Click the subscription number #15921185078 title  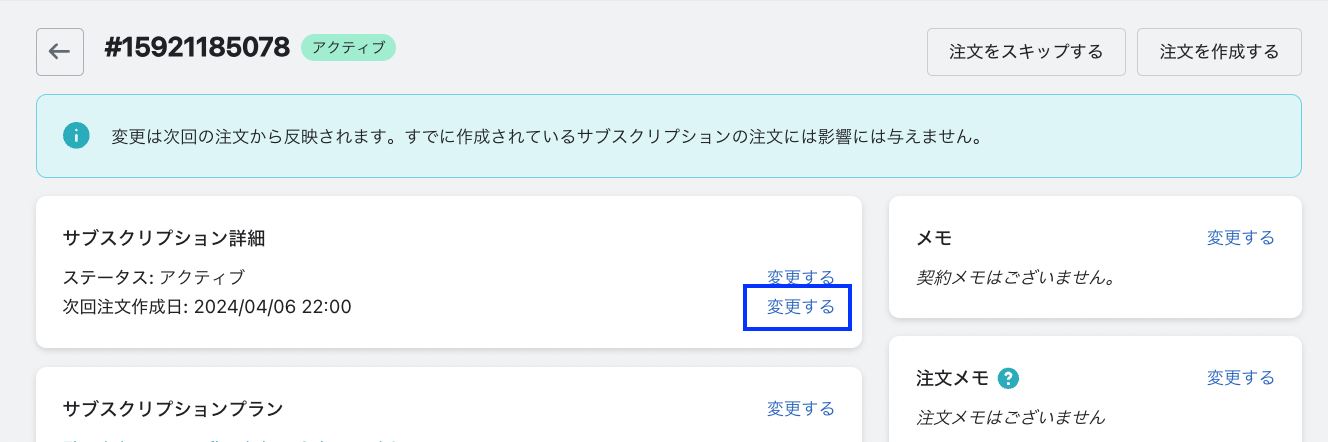coord(197,47)
